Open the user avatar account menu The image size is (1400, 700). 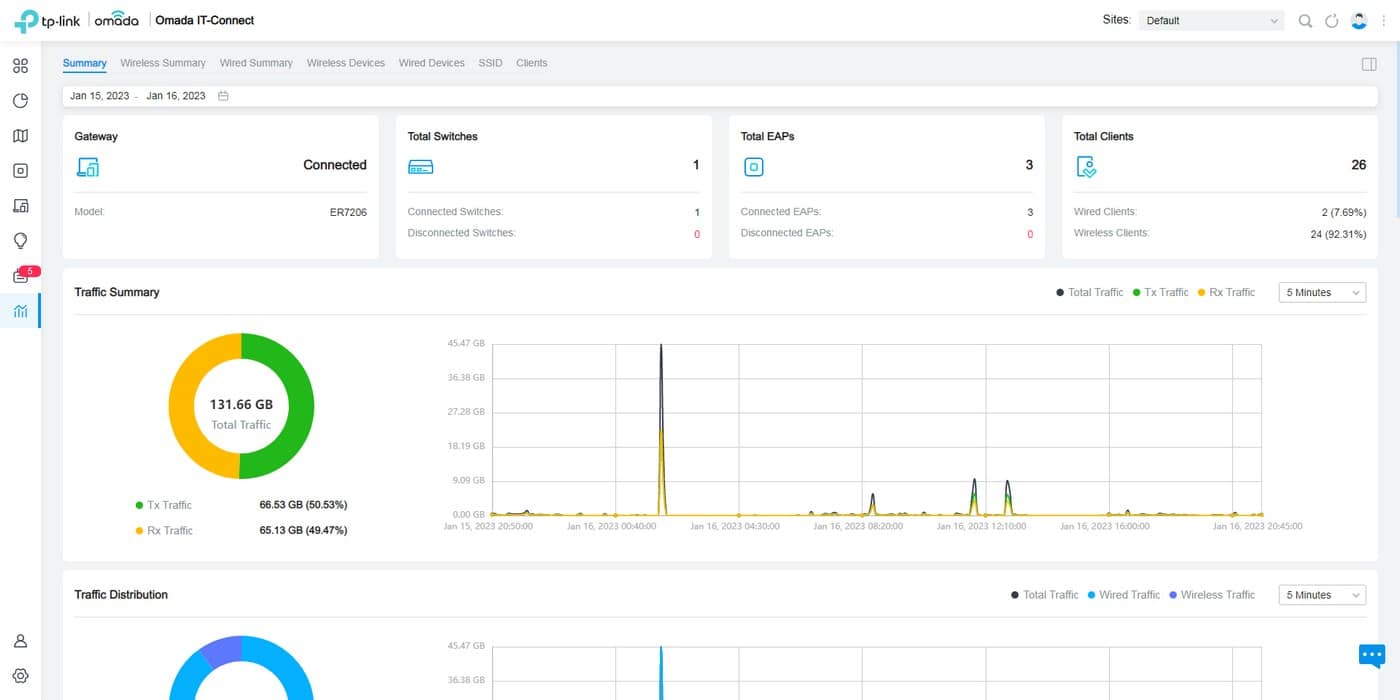pos(1358,20)
